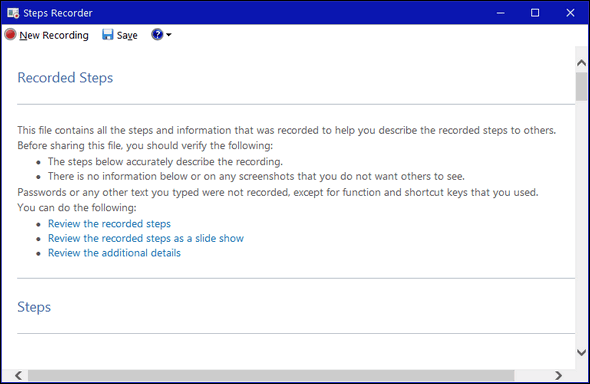The height and width of the screenshot is (384, 590).
Task: Click the horizontal scrollbar thumb
Action: (271, 375)
